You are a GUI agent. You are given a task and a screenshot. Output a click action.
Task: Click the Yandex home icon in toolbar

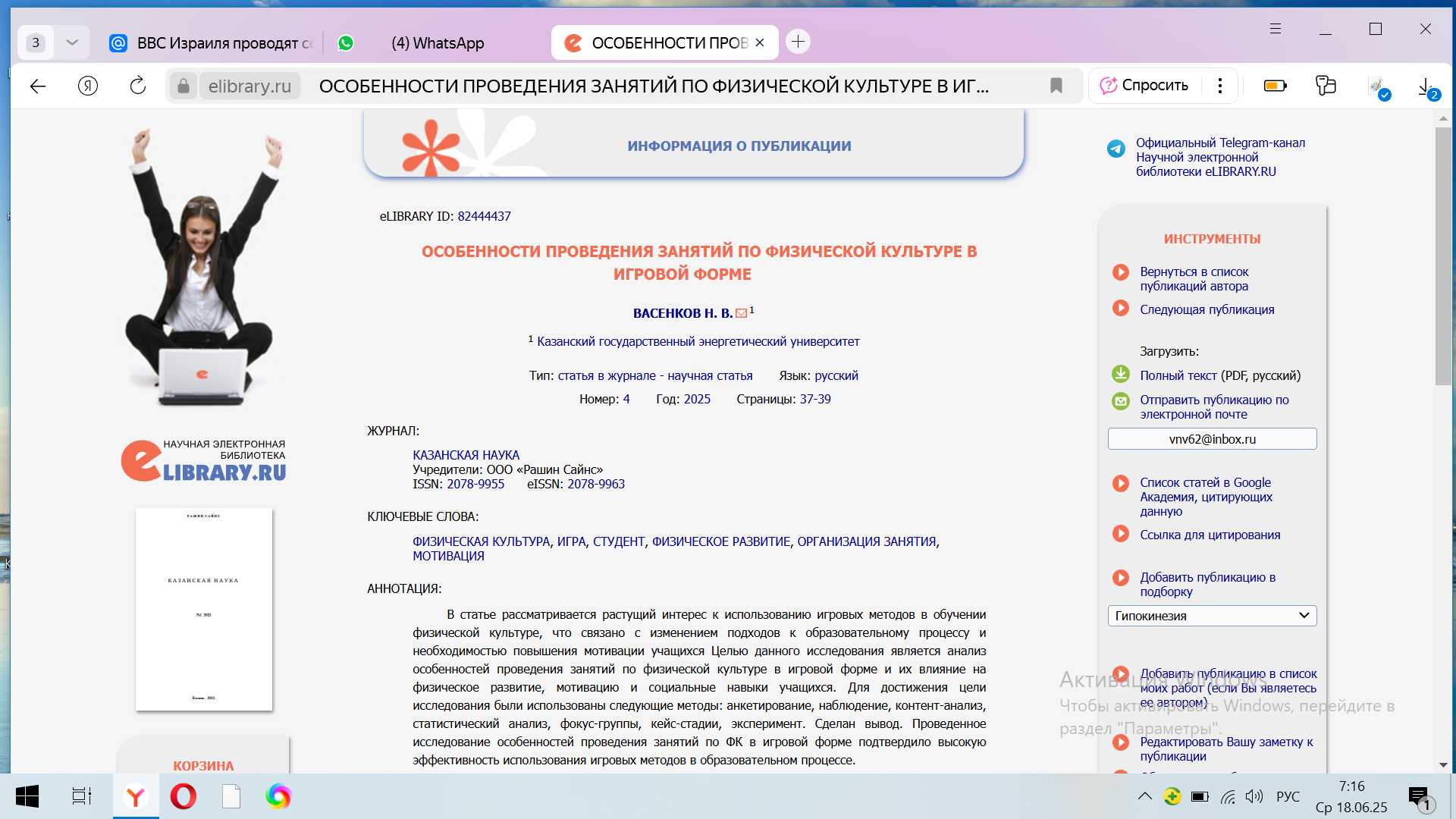(x=88, y=86)
